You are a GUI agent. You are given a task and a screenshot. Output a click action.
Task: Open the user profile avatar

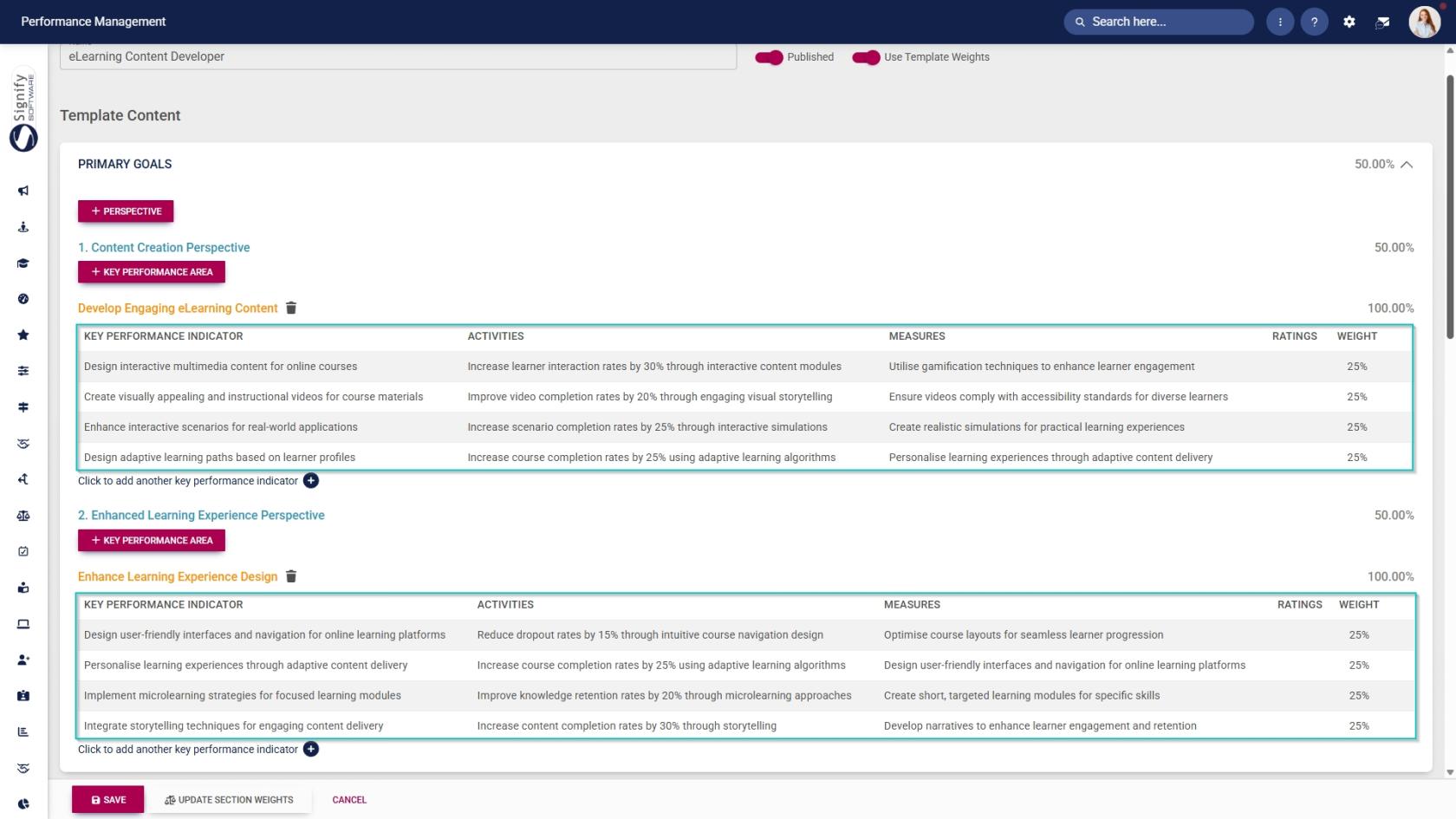click(1424, 22)
